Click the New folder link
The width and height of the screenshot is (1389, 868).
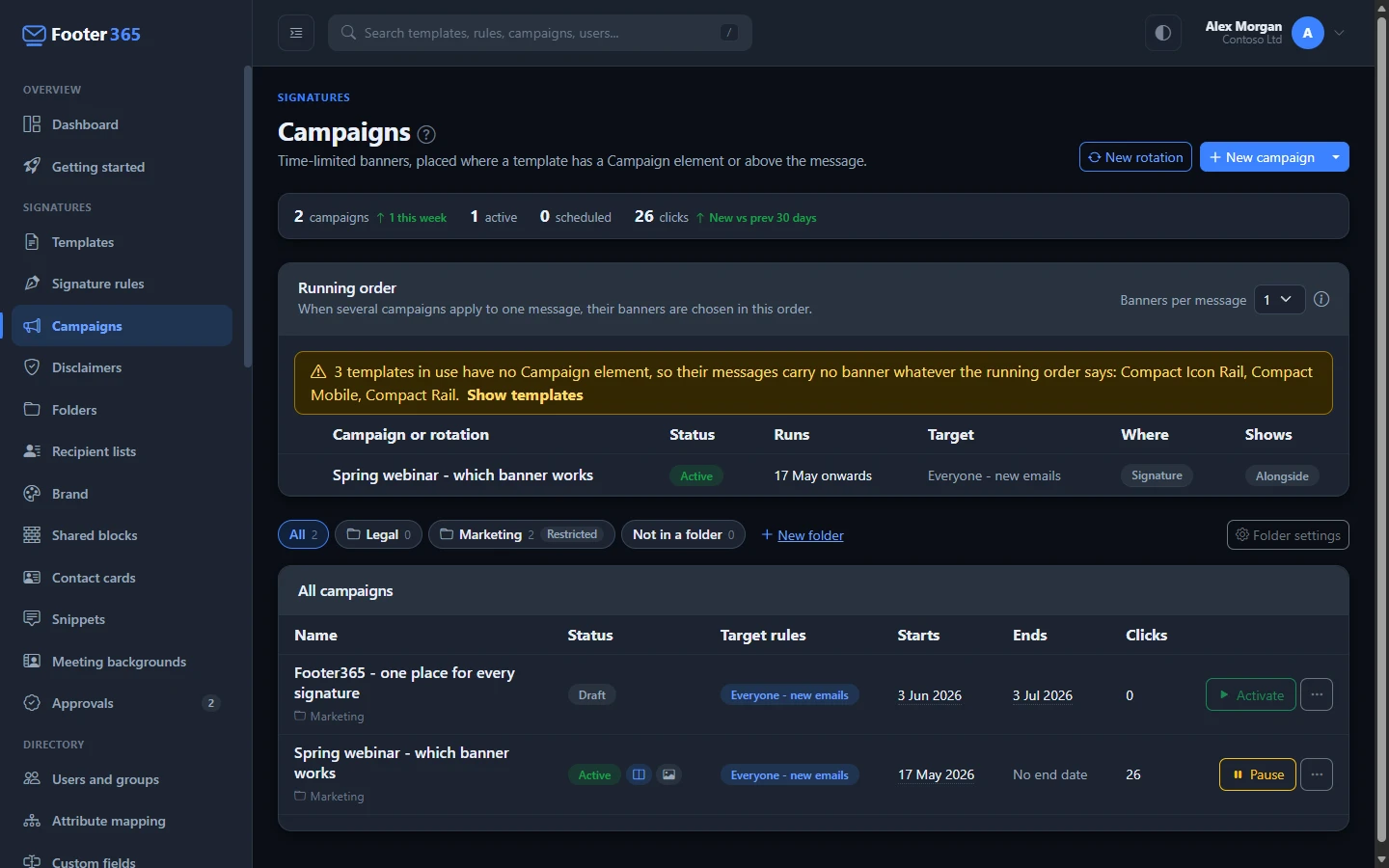point(803,535)
